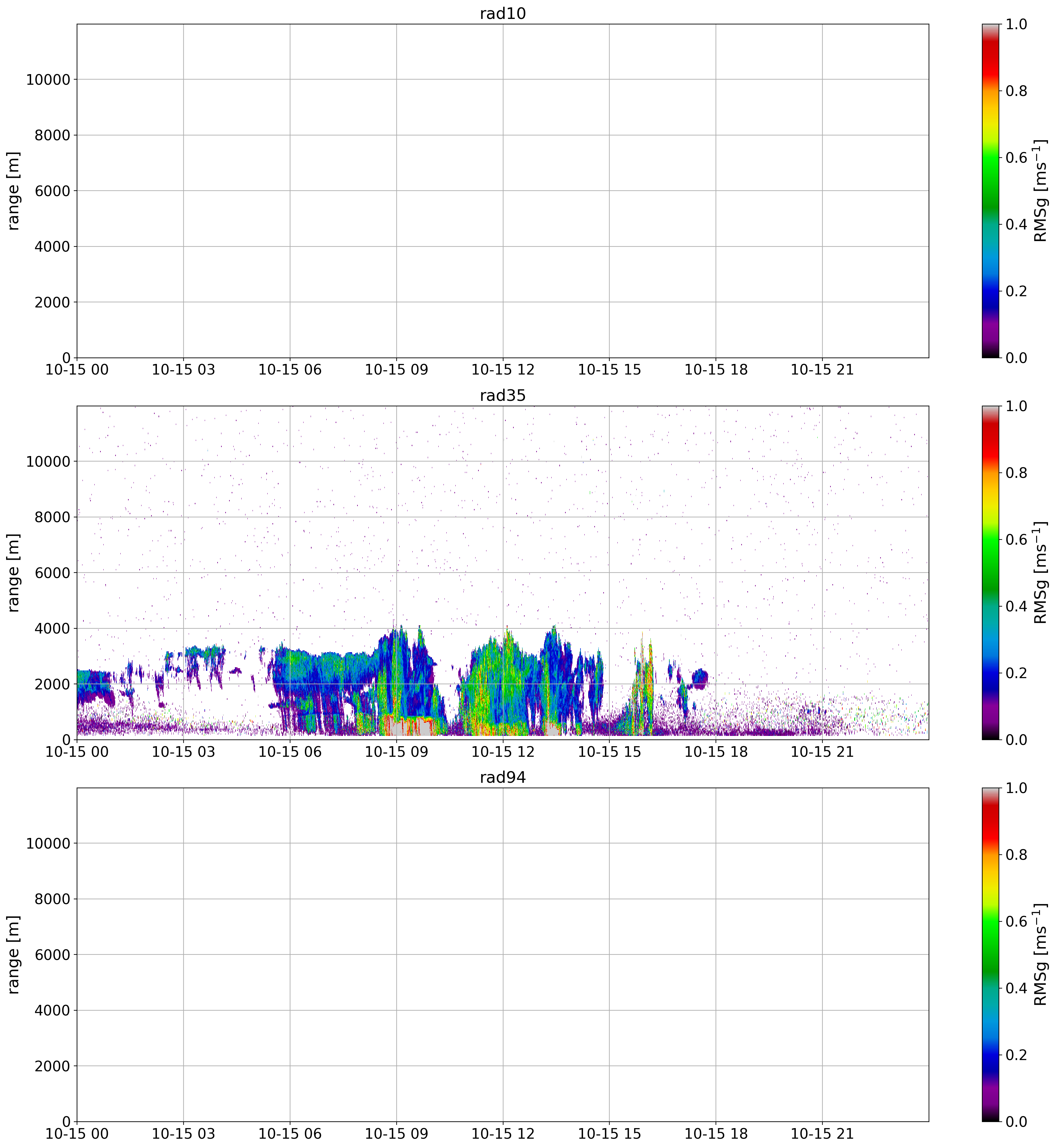Image resolution: width=1057 pixels, height=1148 pixels.
Task: Click the '10-15 09' tick label under rad35
Action: click(x=396, y=752)
